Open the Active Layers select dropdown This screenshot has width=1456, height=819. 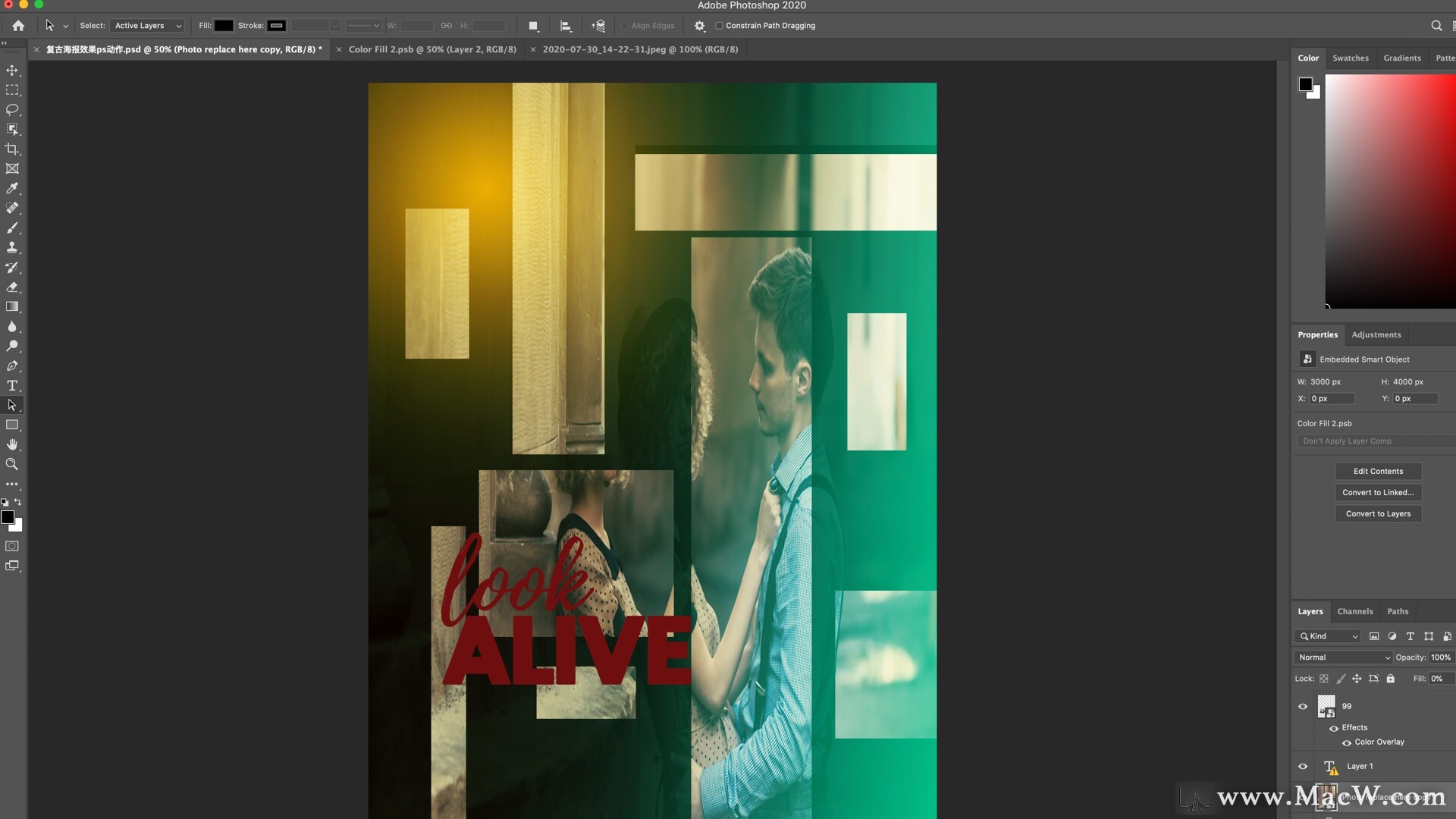(147, 26)
